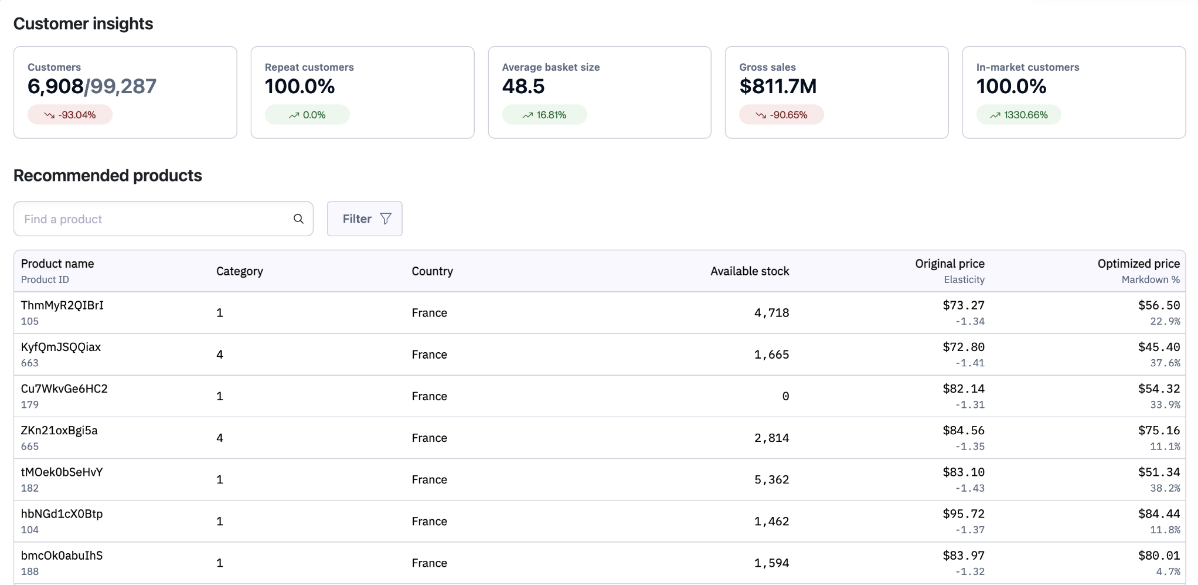
Task: Sort by Optimized price column header
Action: click(x=1138, y=264)
